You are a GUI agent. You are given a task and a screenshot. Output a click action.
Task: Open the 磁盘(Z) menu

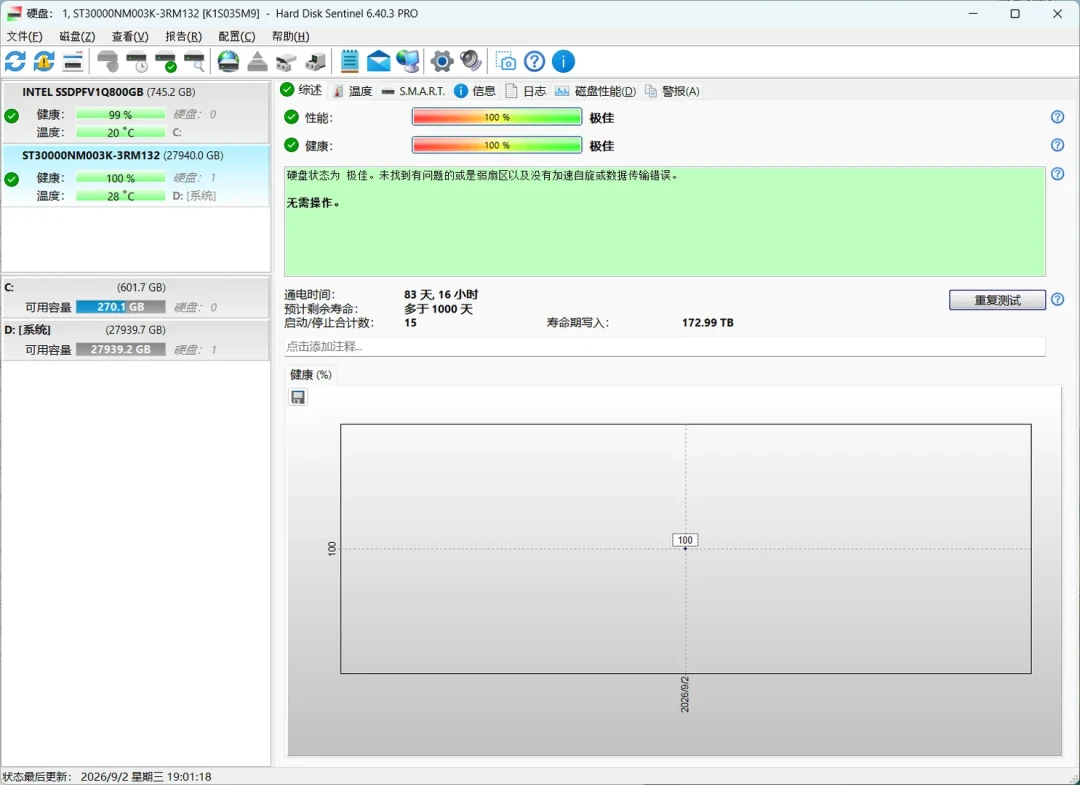(77, 36)
